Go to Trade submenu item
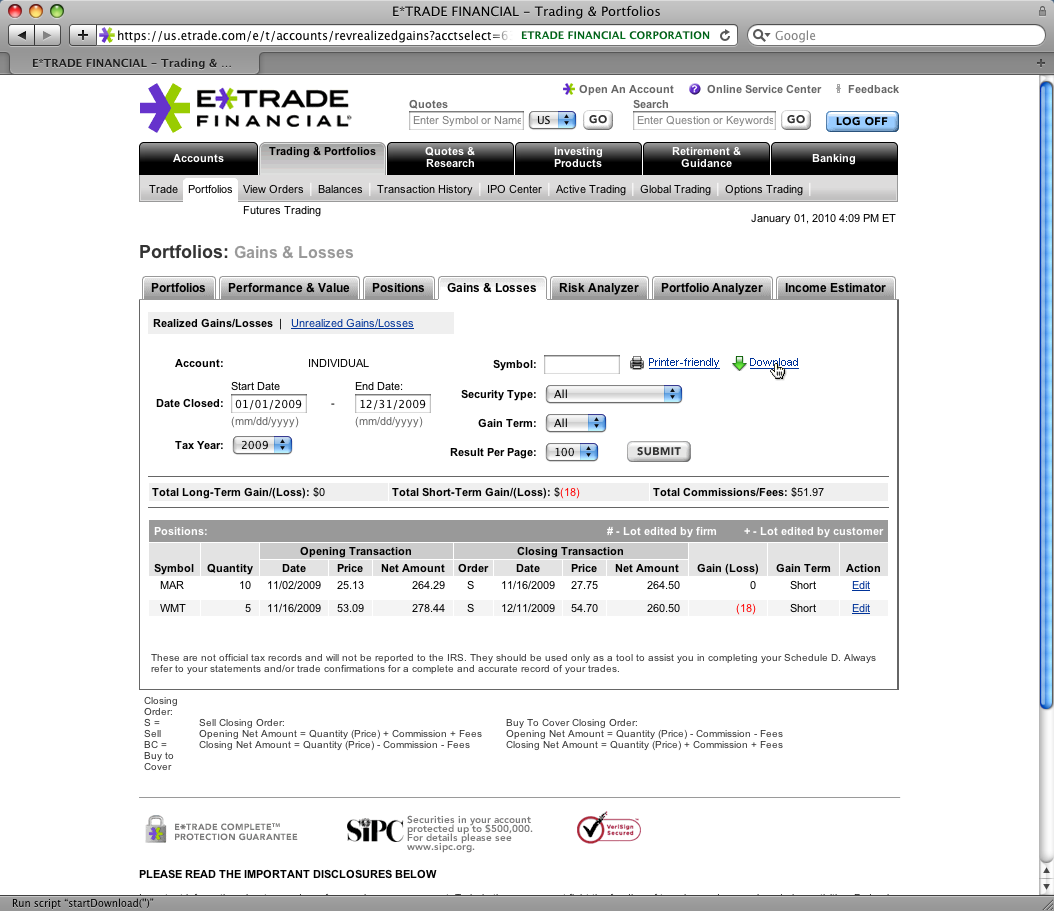This screenshot has width=1054, height=911. pyautogui.click(x=163, y=190)
